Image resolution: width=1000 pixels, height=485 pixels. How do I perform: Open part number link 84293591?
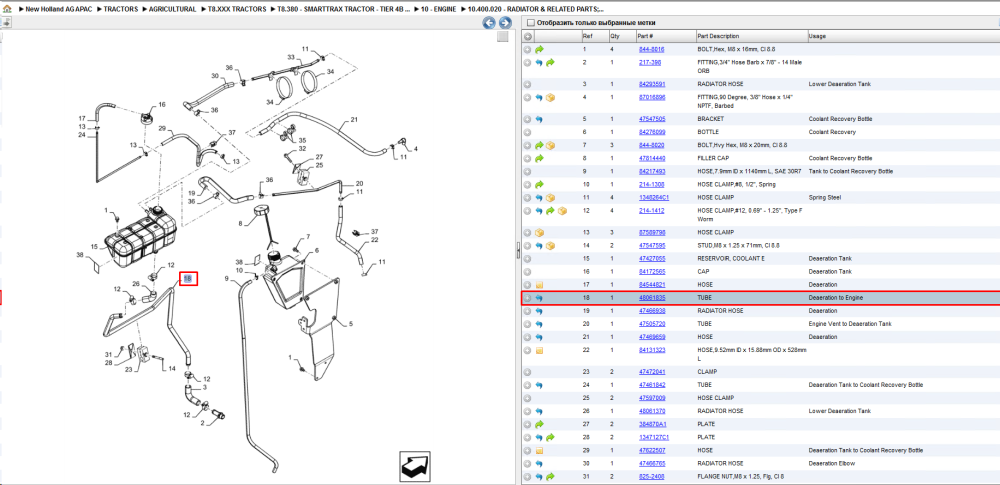point(652,84)
